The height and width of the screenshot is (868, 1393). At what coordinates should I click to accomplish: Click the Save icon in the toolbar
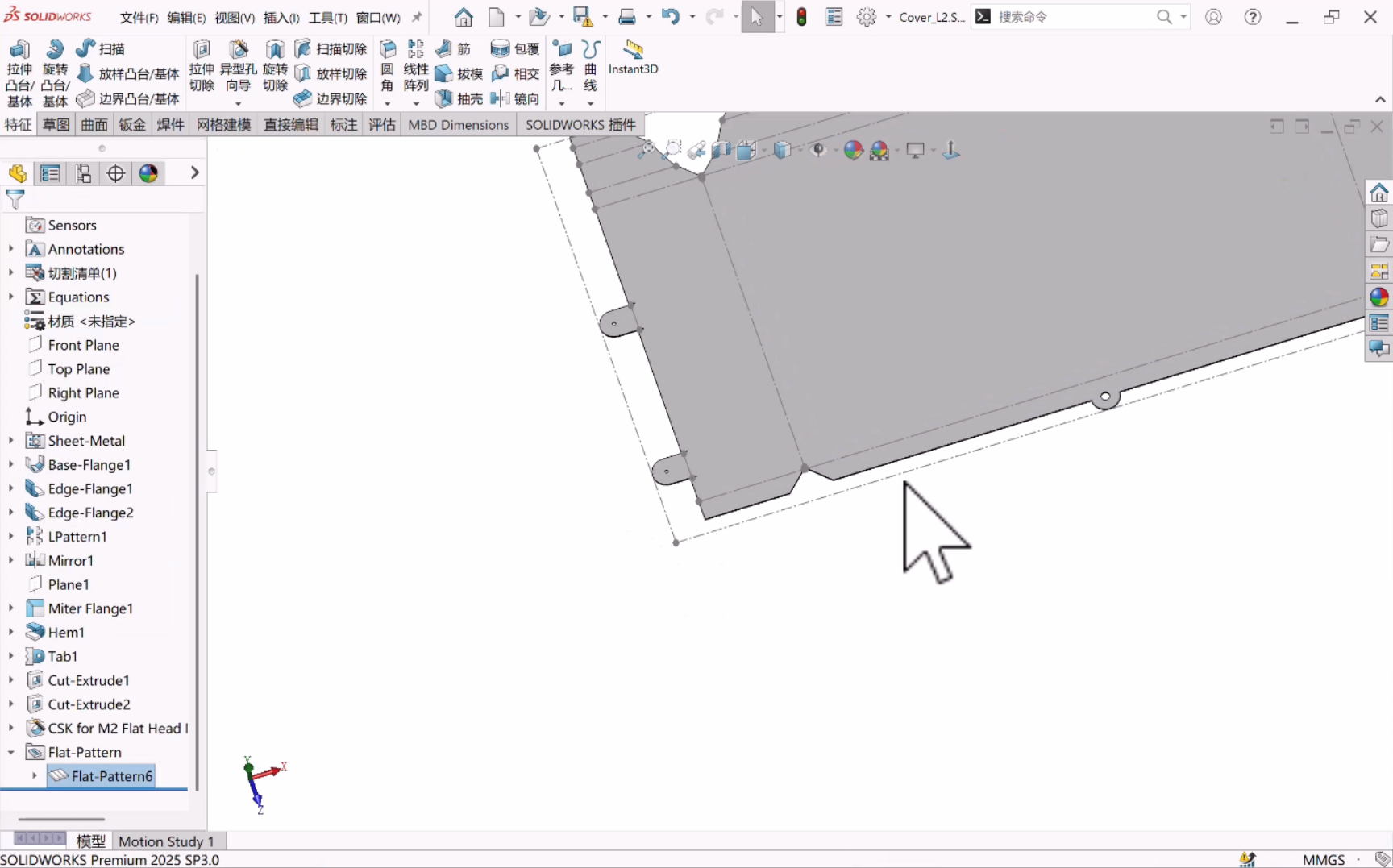pos(581,17)
